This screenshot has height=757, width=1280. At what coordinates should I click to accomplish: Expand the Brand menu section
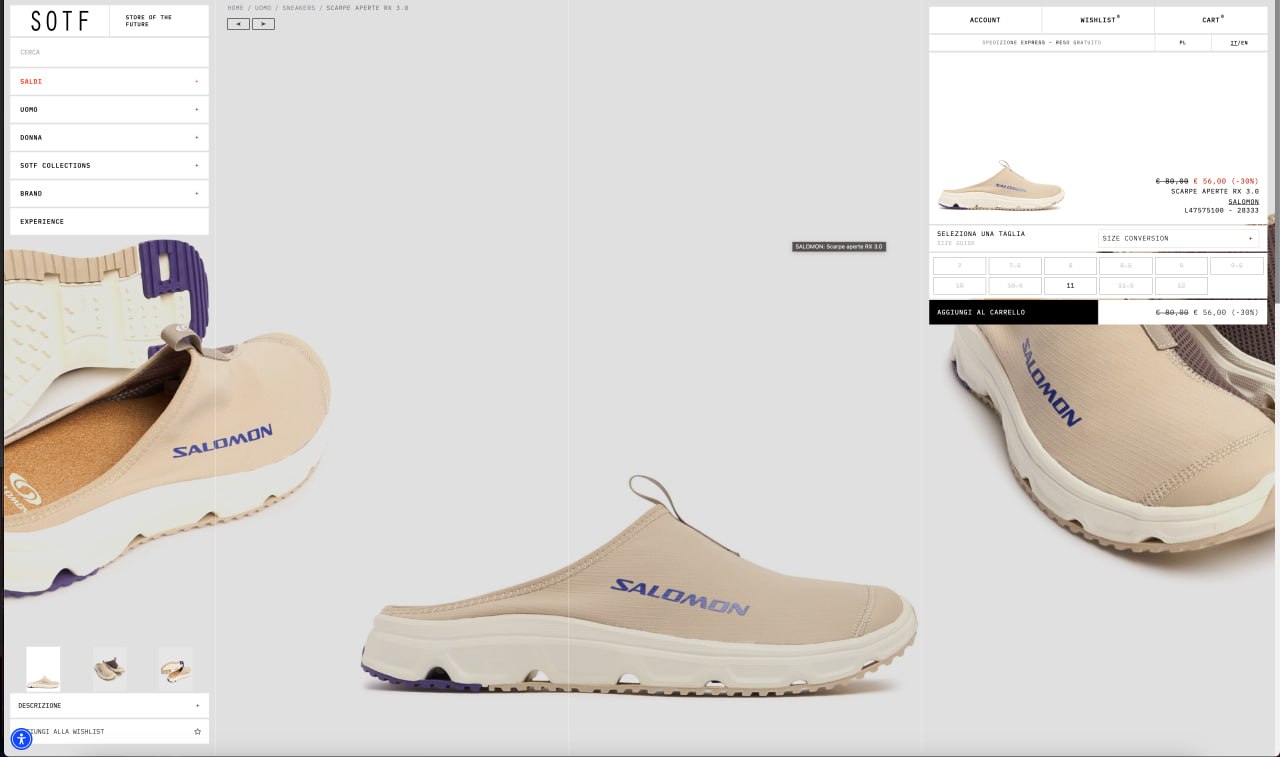[x=109, y=193]
